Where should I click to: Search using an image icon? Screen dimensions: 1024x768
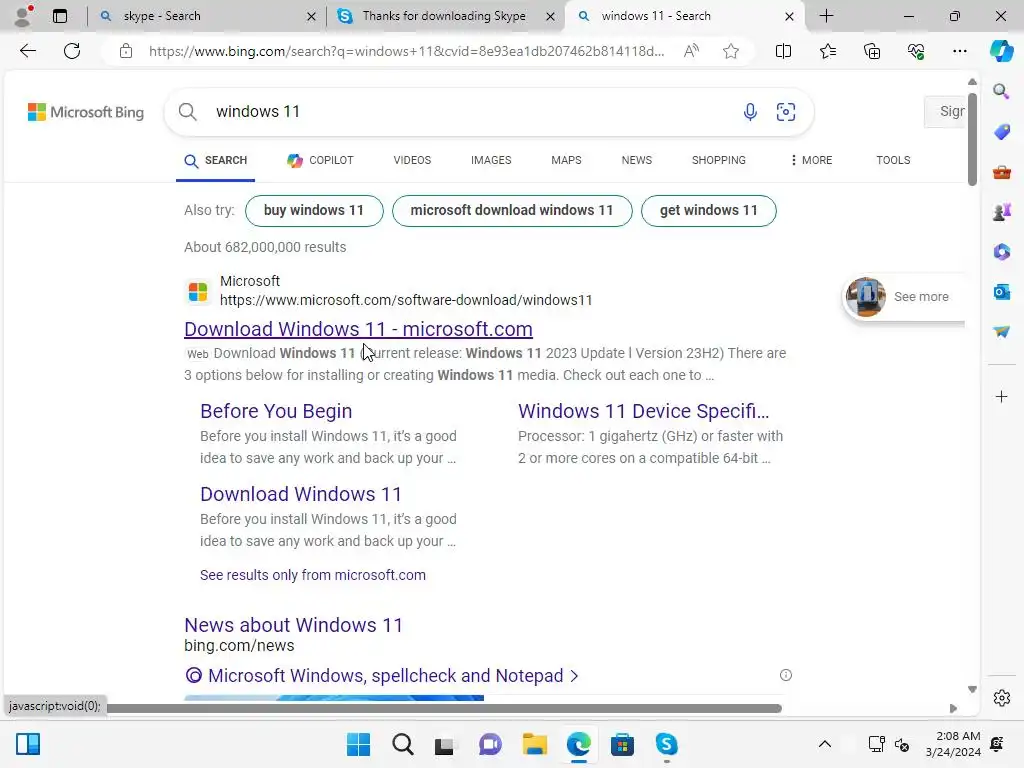[786, 112]
